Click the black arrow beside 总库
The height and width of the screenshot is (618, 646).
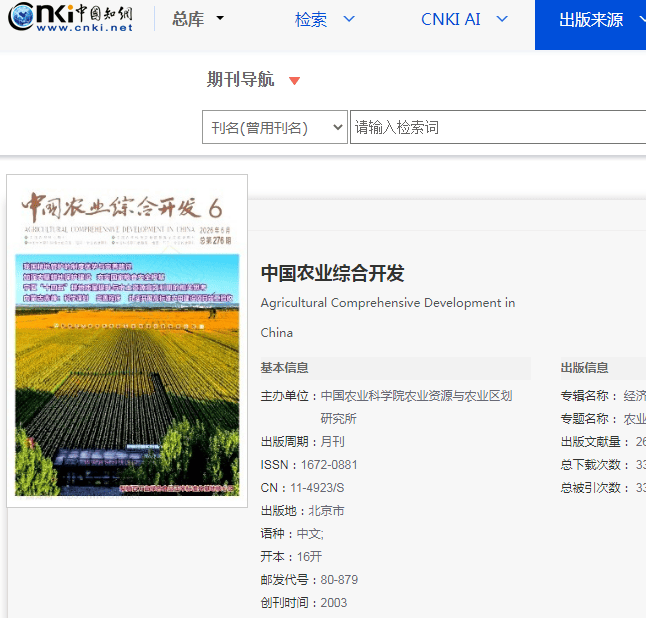point(220,18)
